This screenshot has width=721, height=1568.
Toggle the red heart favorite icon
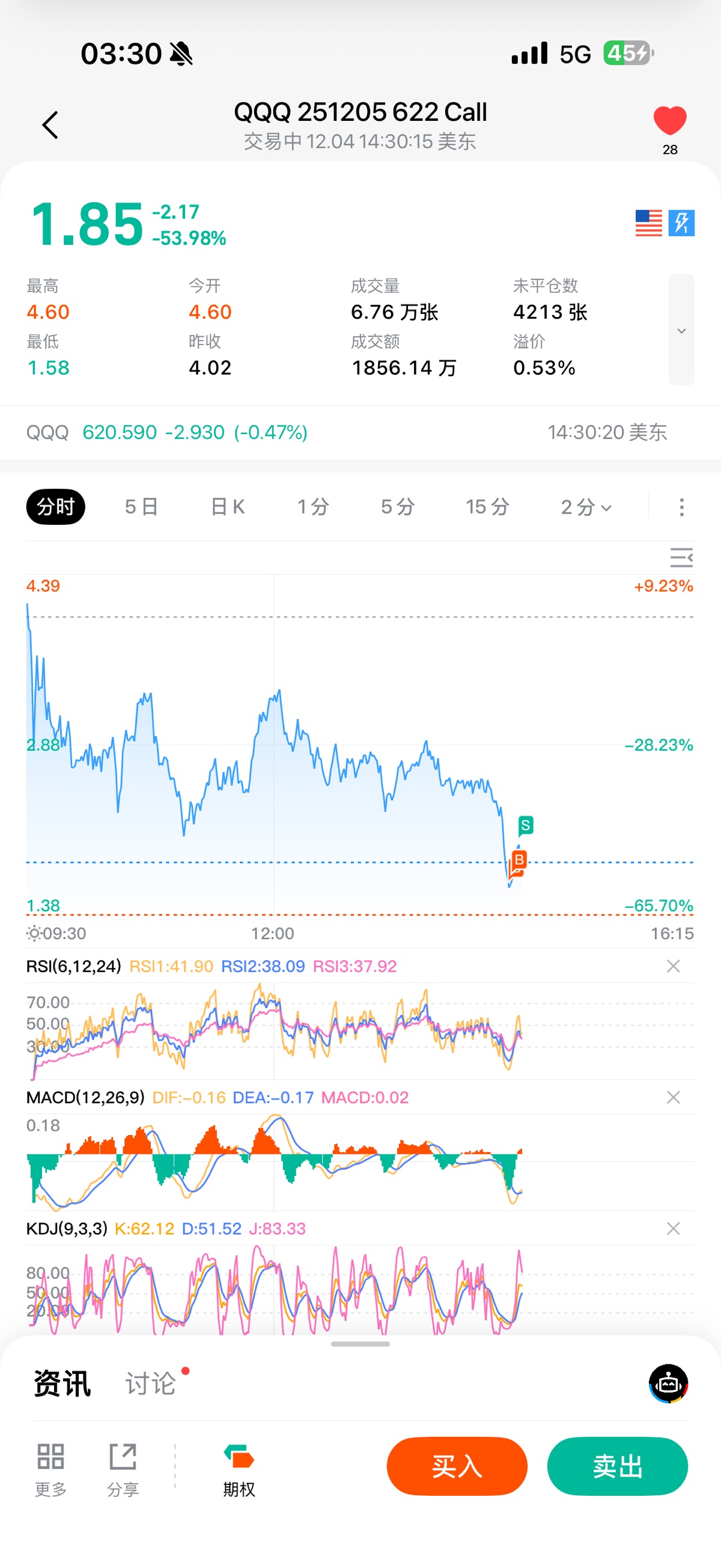(x=669, y=120)
